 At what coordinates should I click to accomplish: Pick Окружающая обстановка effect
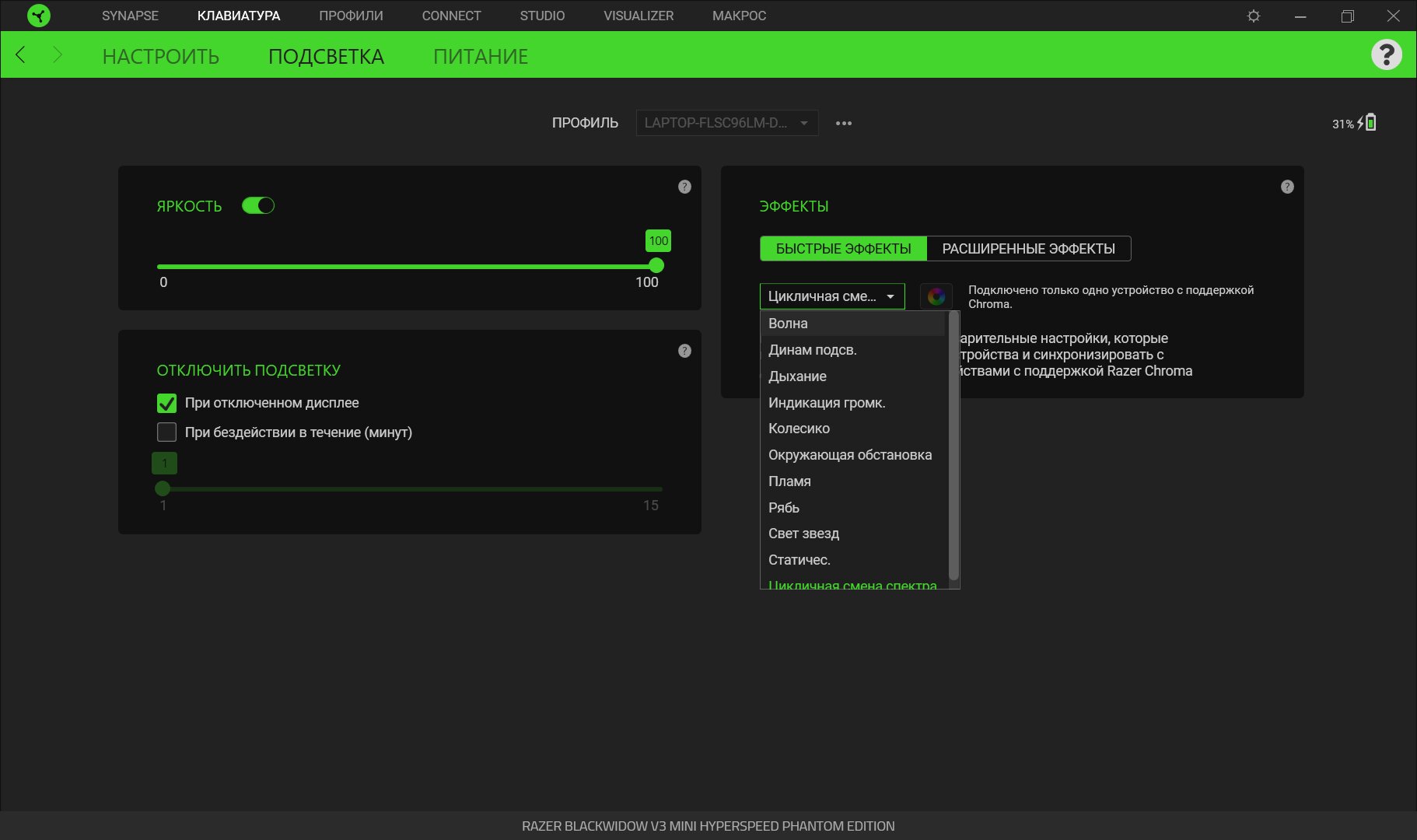[852, 455]
